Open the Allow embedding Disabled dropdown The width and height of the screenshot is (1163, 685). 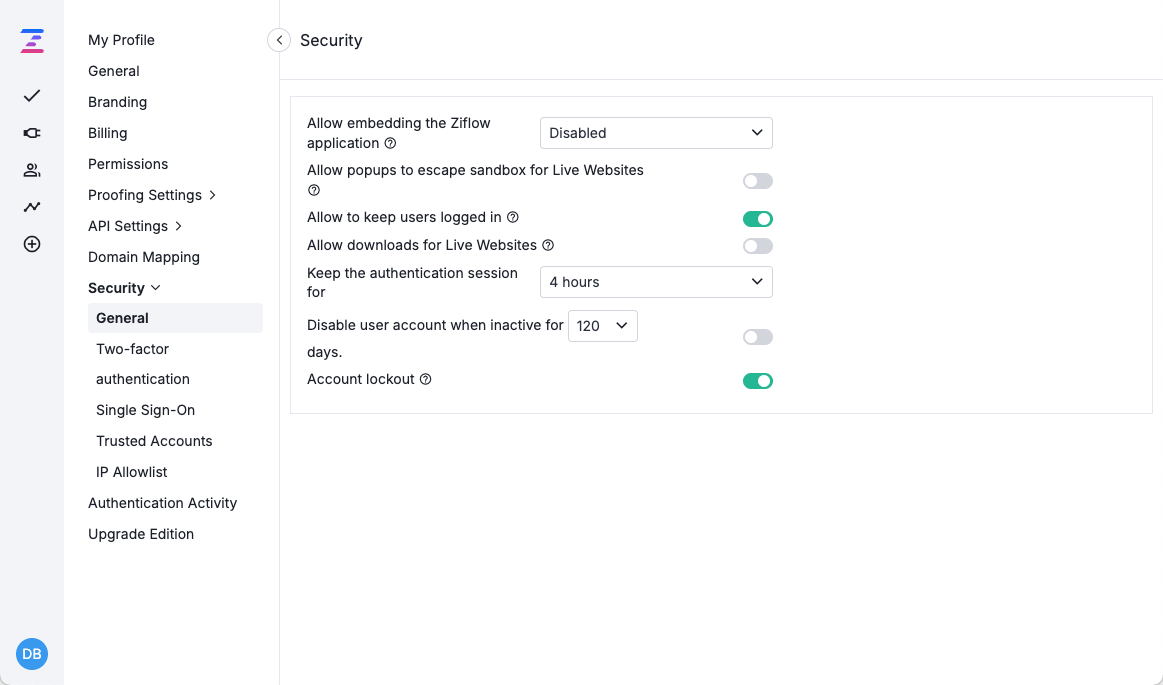coord(656,133)
